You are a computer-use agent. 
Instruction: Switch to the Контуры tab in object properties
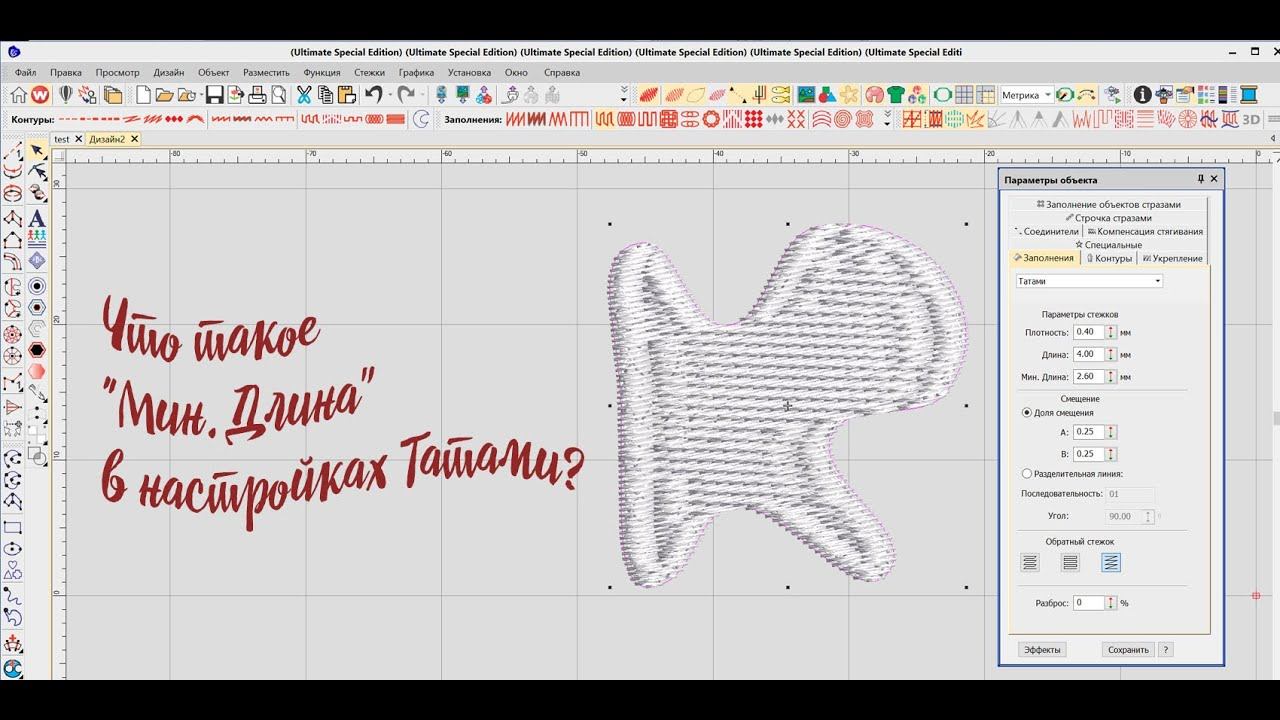(1109, 258)
